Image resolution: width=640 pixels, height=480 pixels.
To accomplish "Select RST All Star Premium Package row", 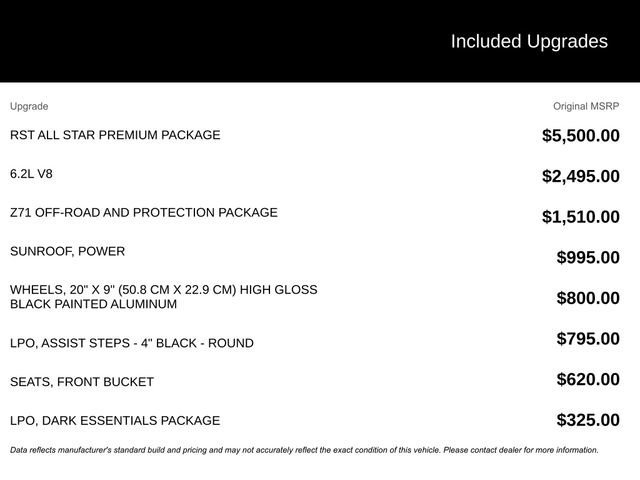I will [x=115, y=135].
